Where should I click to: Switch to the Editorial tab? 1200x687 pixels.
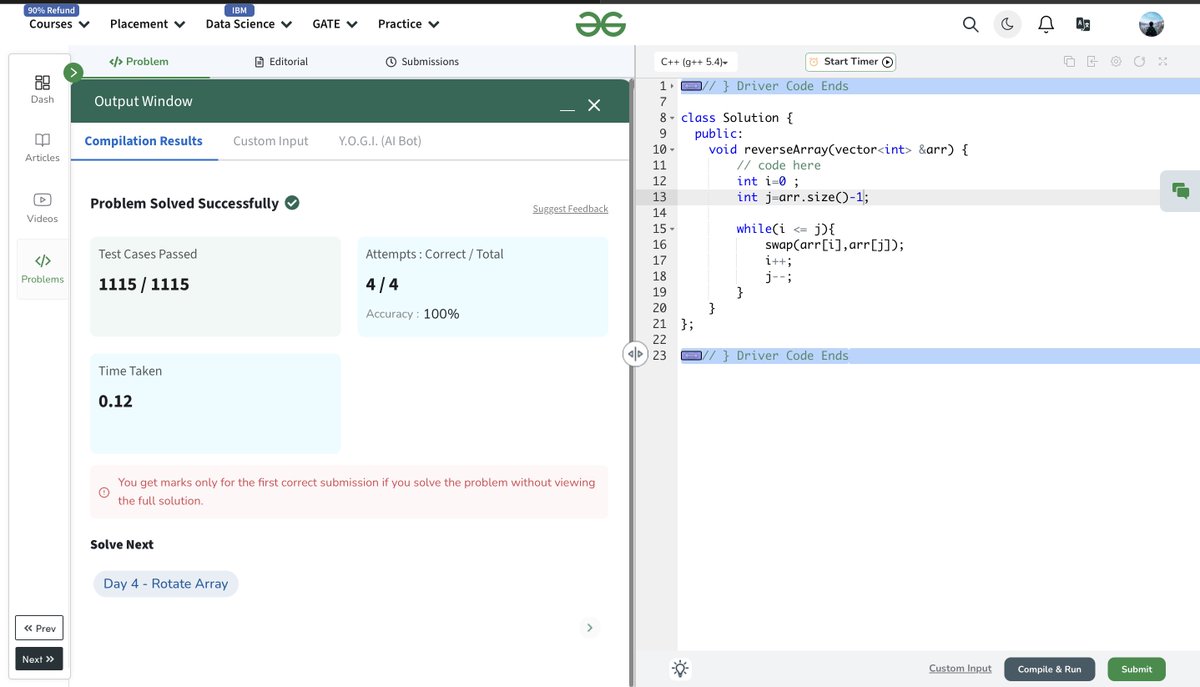(281, 61)
